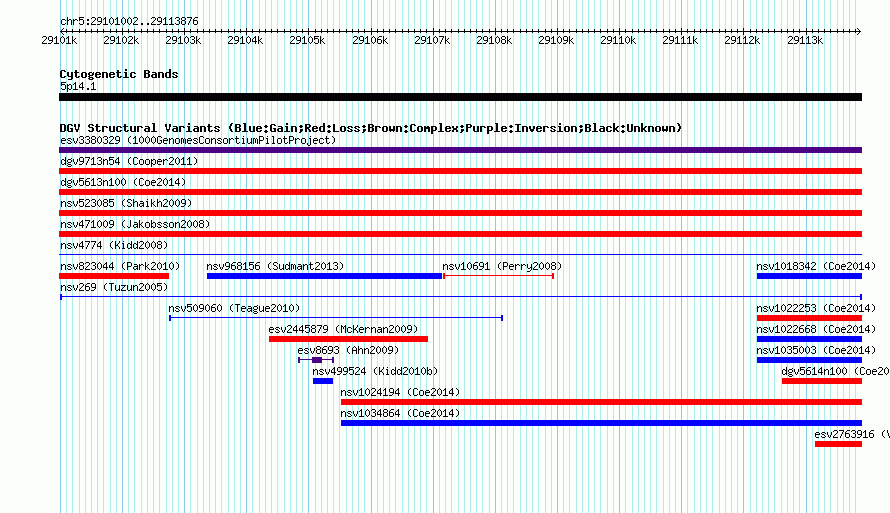Click the 5p14.1 band label
Image resolution: width=890 pixels, height=513 pixels.
(x=78, y=86)
